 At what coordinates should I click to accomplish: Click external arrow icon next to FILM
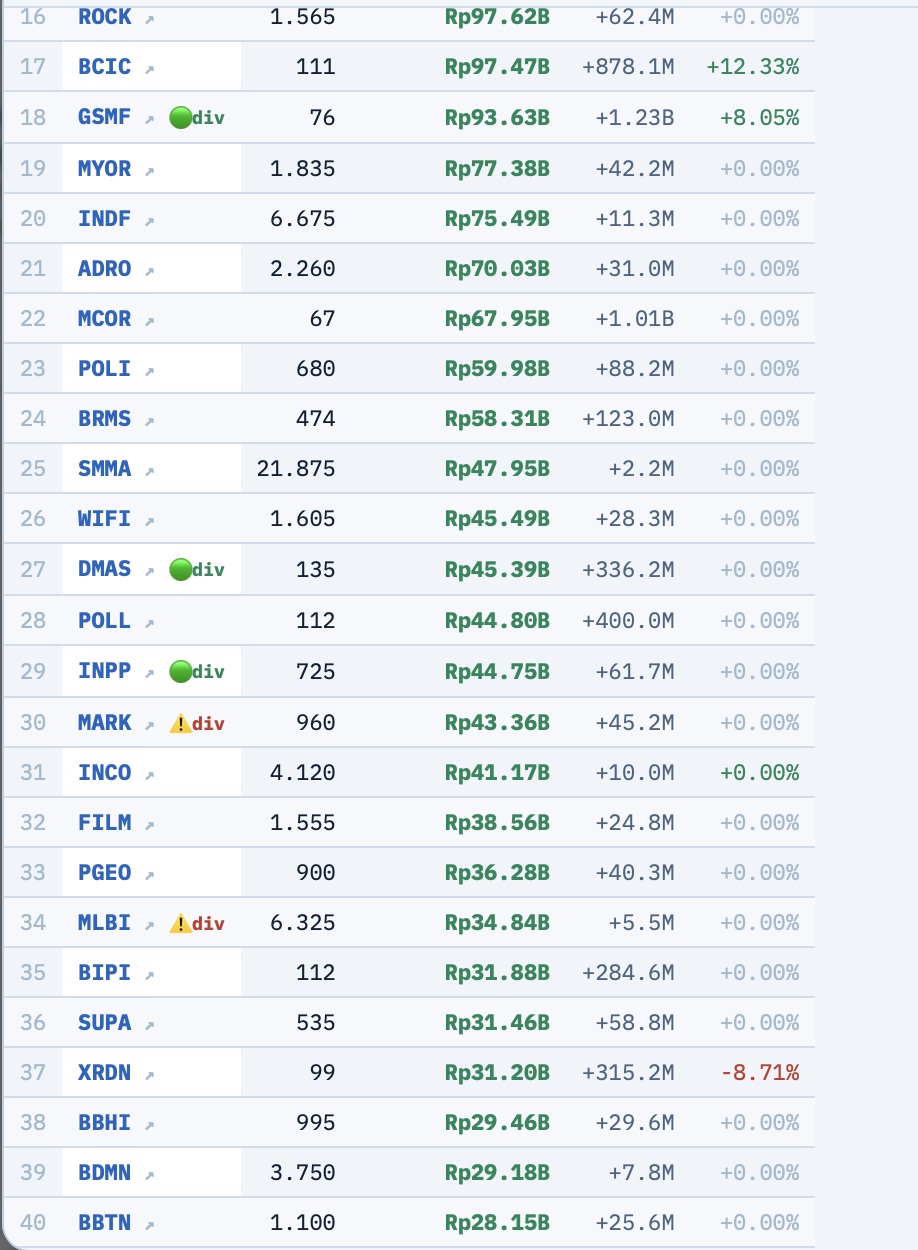(150, 824)
